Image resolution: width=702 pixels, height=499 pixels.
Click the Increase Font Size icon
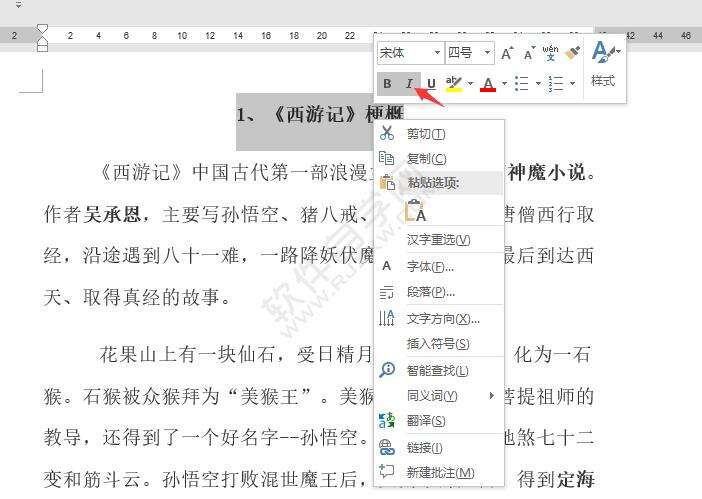click(x=507, y=52)
